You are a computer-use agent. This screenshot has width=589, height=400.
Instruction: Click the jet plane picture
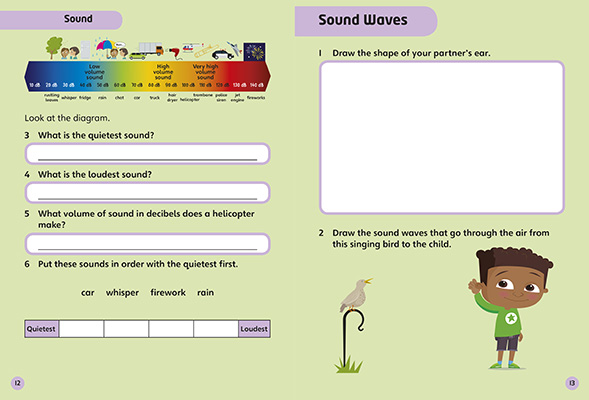click(x=234, y=49)
